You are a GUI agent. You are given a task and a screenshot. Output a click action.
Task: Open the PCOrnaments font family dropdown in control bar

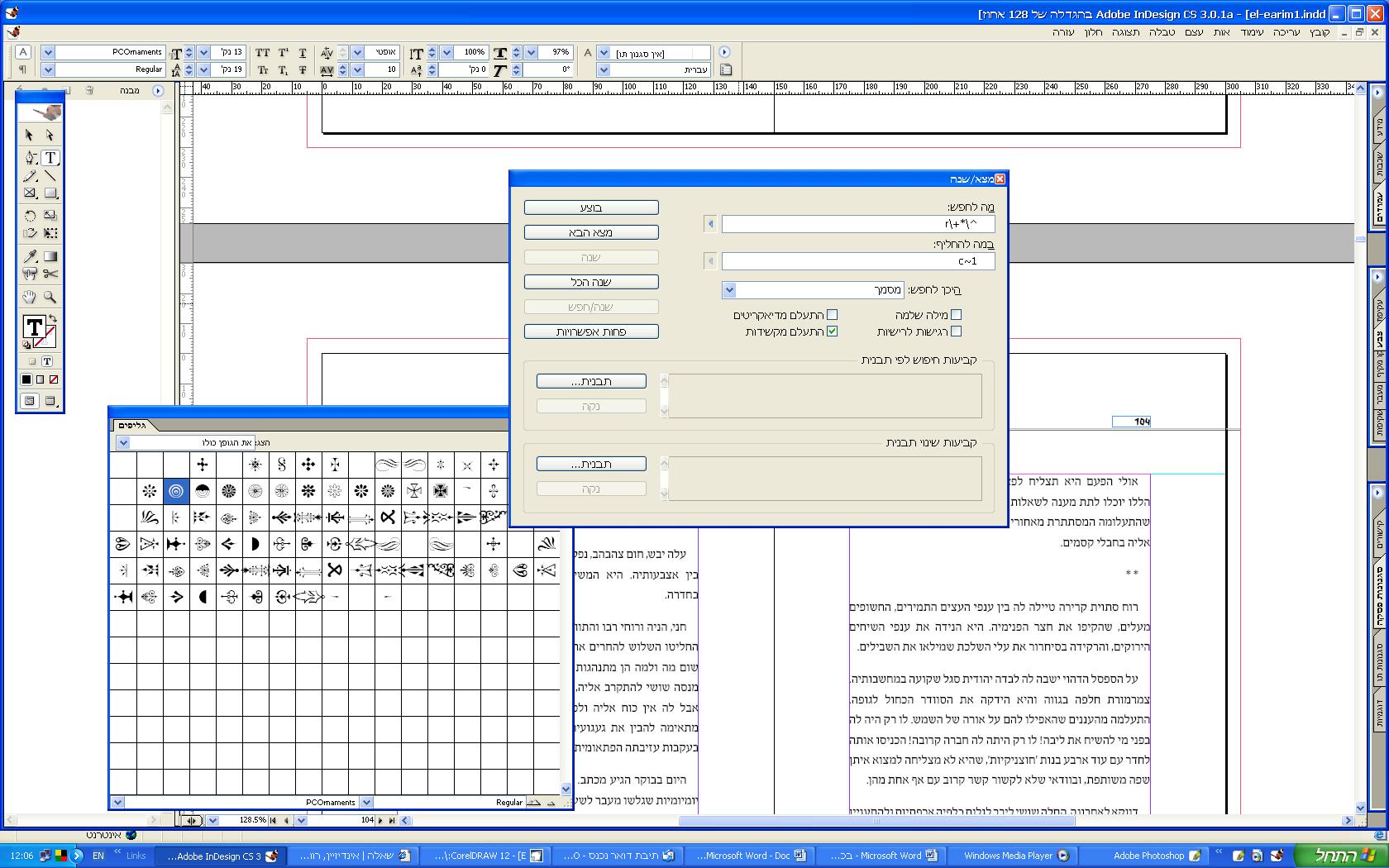pos(48,52)
